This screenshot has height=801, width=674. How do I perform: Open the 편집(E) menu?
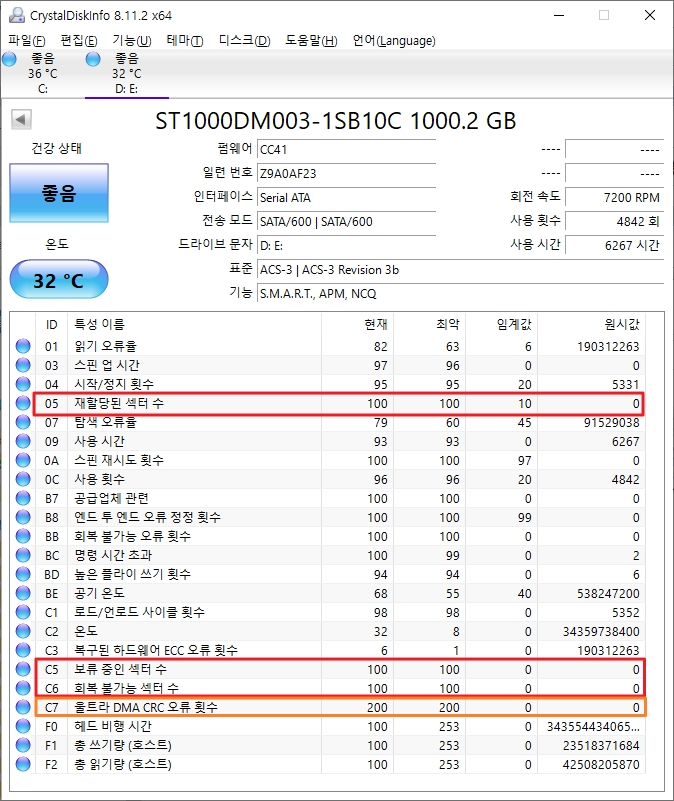pos(79,40)
